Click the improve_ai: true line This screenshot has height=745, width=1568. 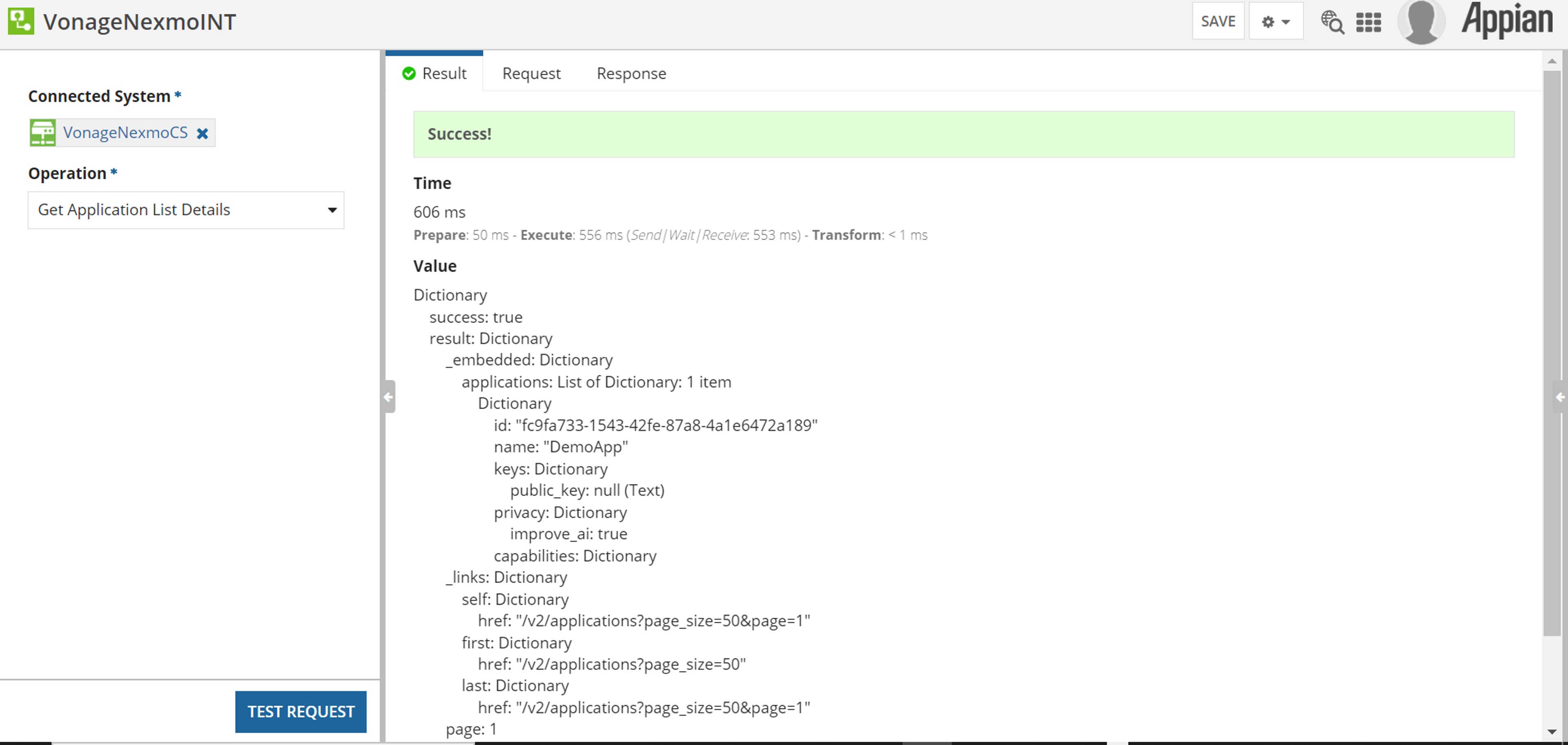(568, 534)
